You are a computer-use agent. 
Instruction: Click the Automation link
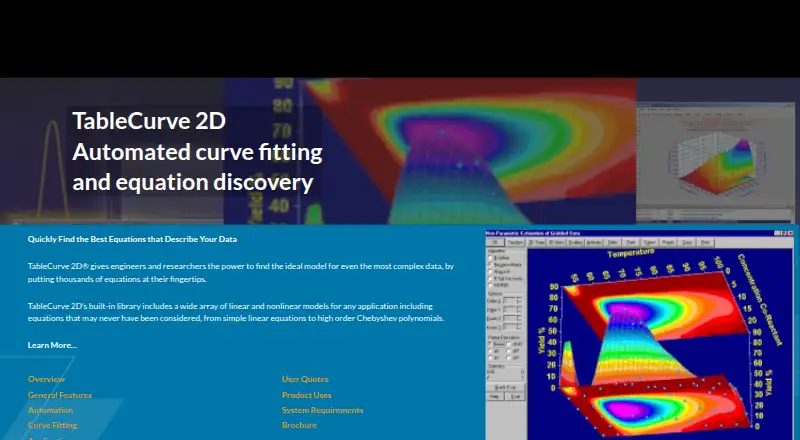point(51,410)
